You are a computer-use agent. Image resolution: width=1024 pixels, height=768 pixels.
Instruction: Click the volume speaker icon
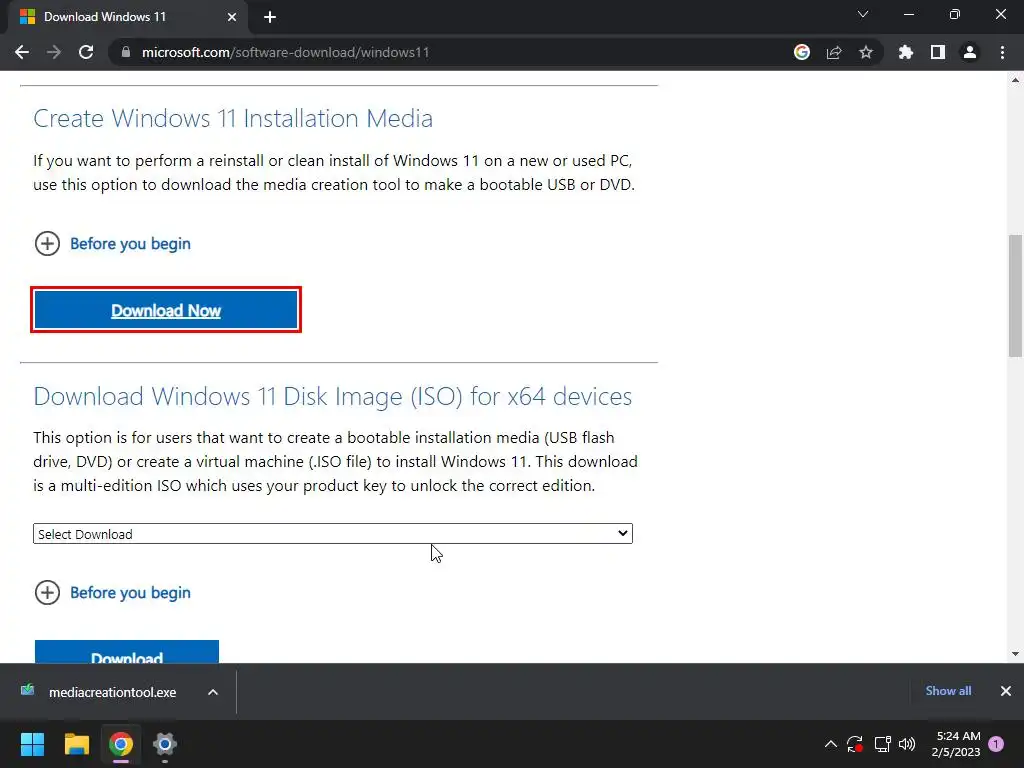click(x=907, y=744)
